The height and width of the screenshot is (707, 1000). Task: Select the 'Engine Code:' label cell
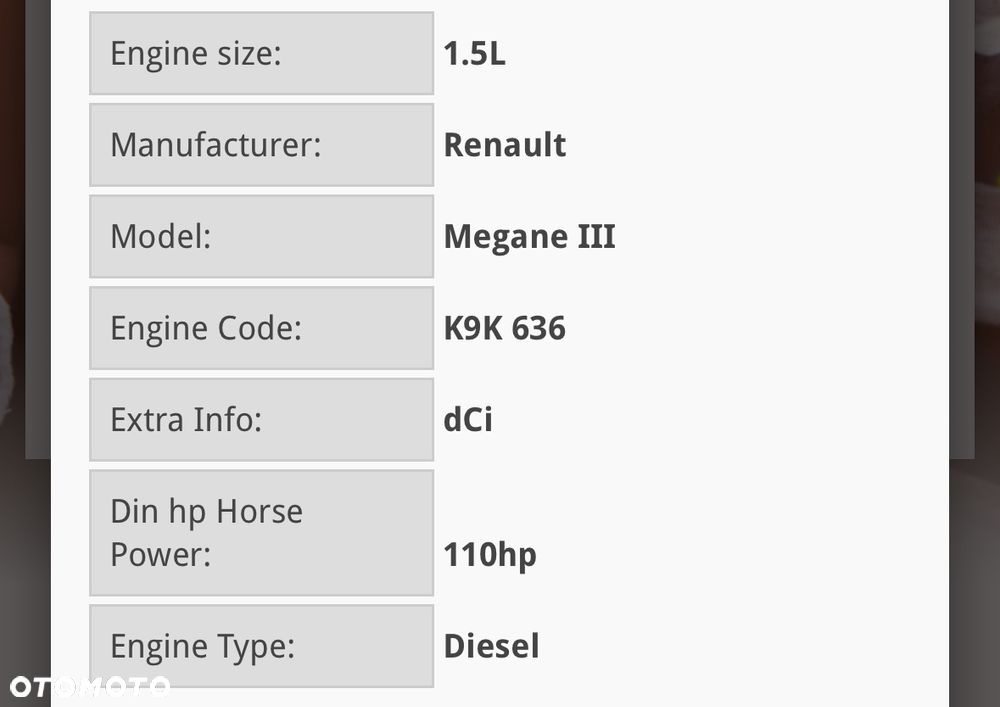pos(261,328)
